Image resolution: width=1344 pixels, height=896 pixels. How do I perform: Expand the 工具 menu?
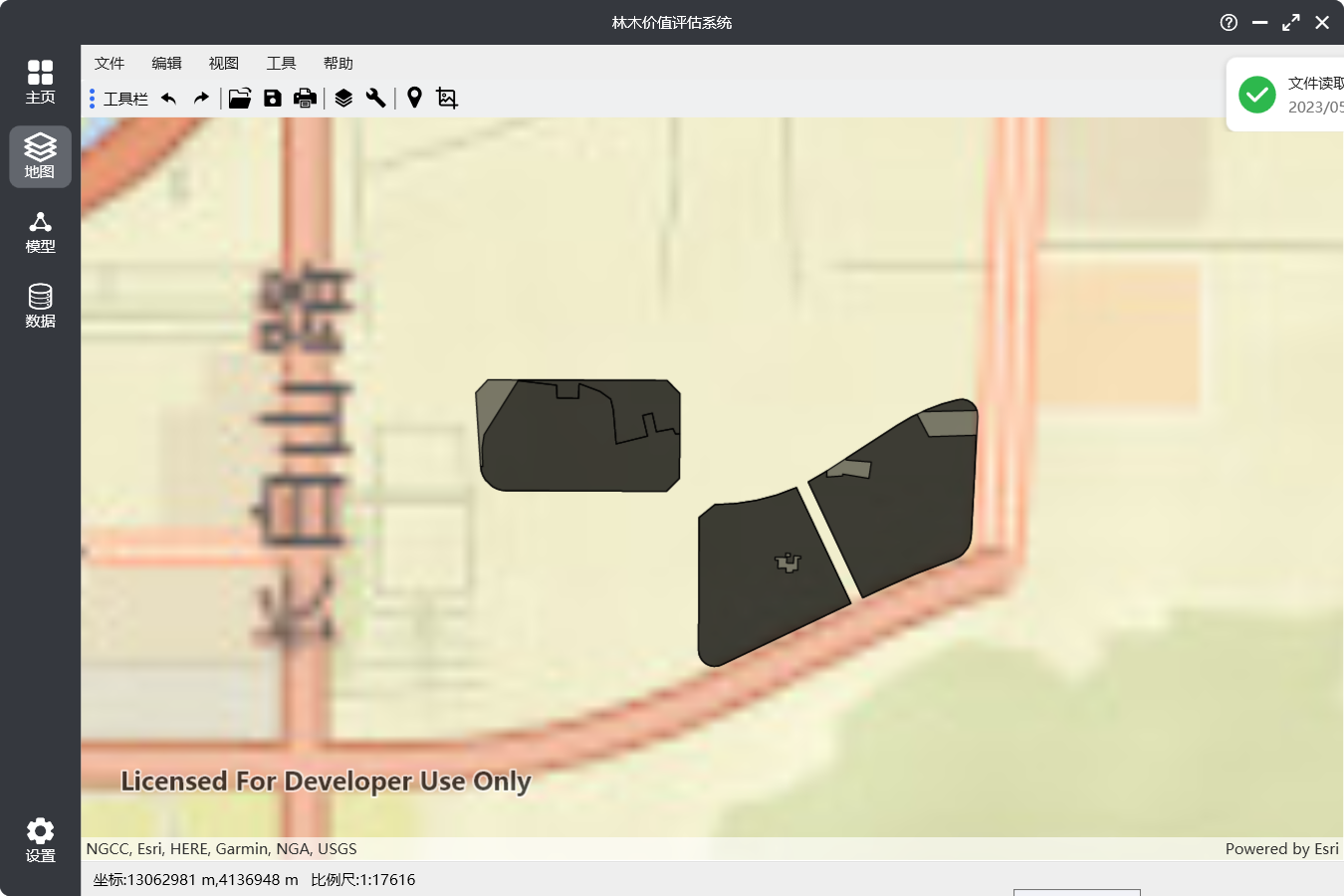pyautogui.click(x=281, y=63)
